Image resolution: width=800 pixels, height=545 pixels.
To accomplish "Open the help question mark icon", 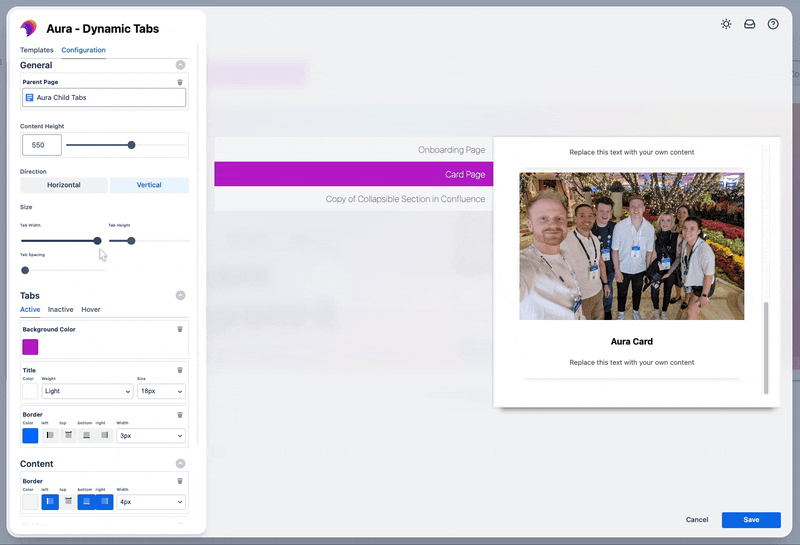I will tap(773, 24).
